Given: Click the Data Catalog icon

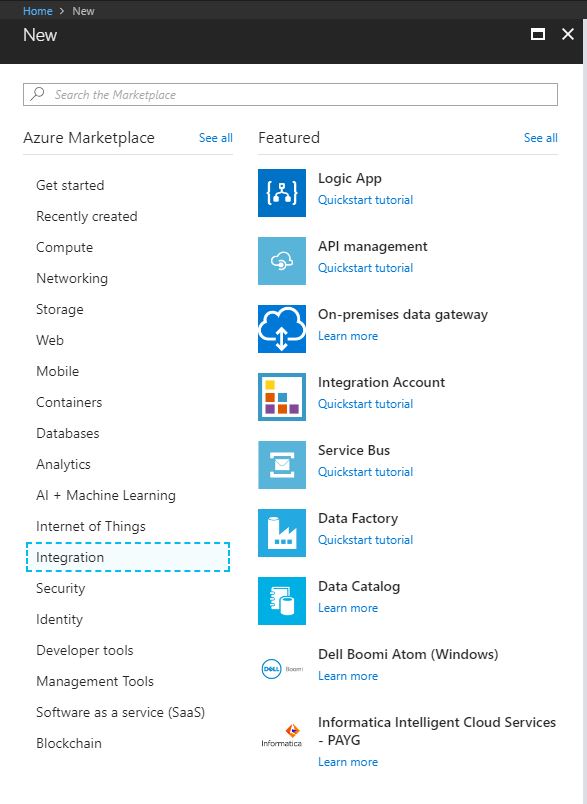Looking at the screenshot, I should coord(281,601).
